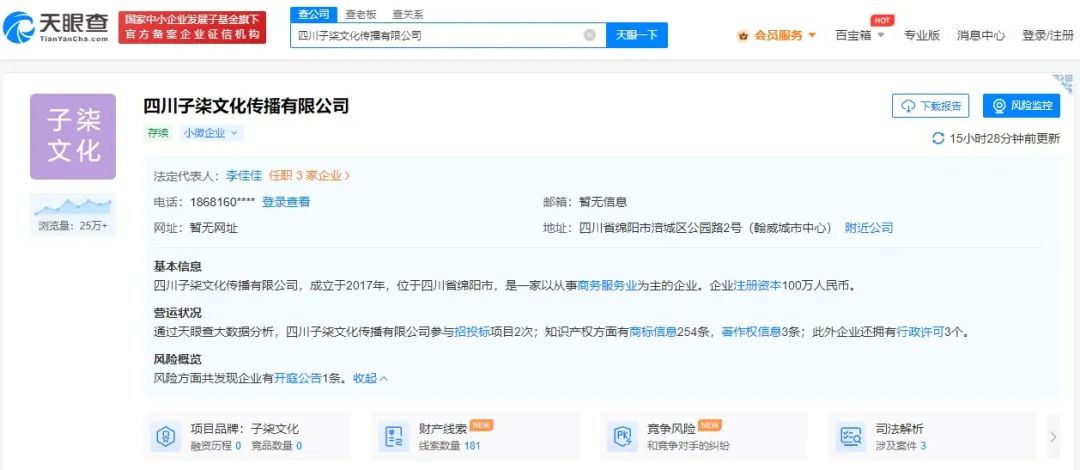The width and height of the screenshot is (1080, 470).
Task: Open the 财产线索 document icon
Action: [391, 436]
